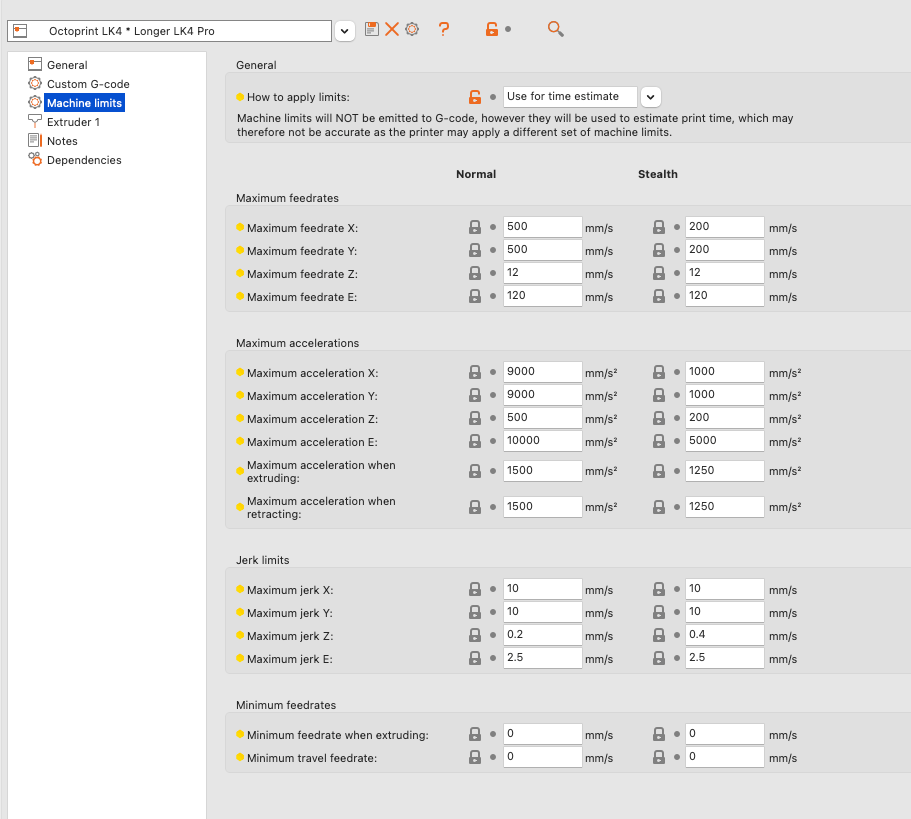Switch to Custom G-code page

88,84
